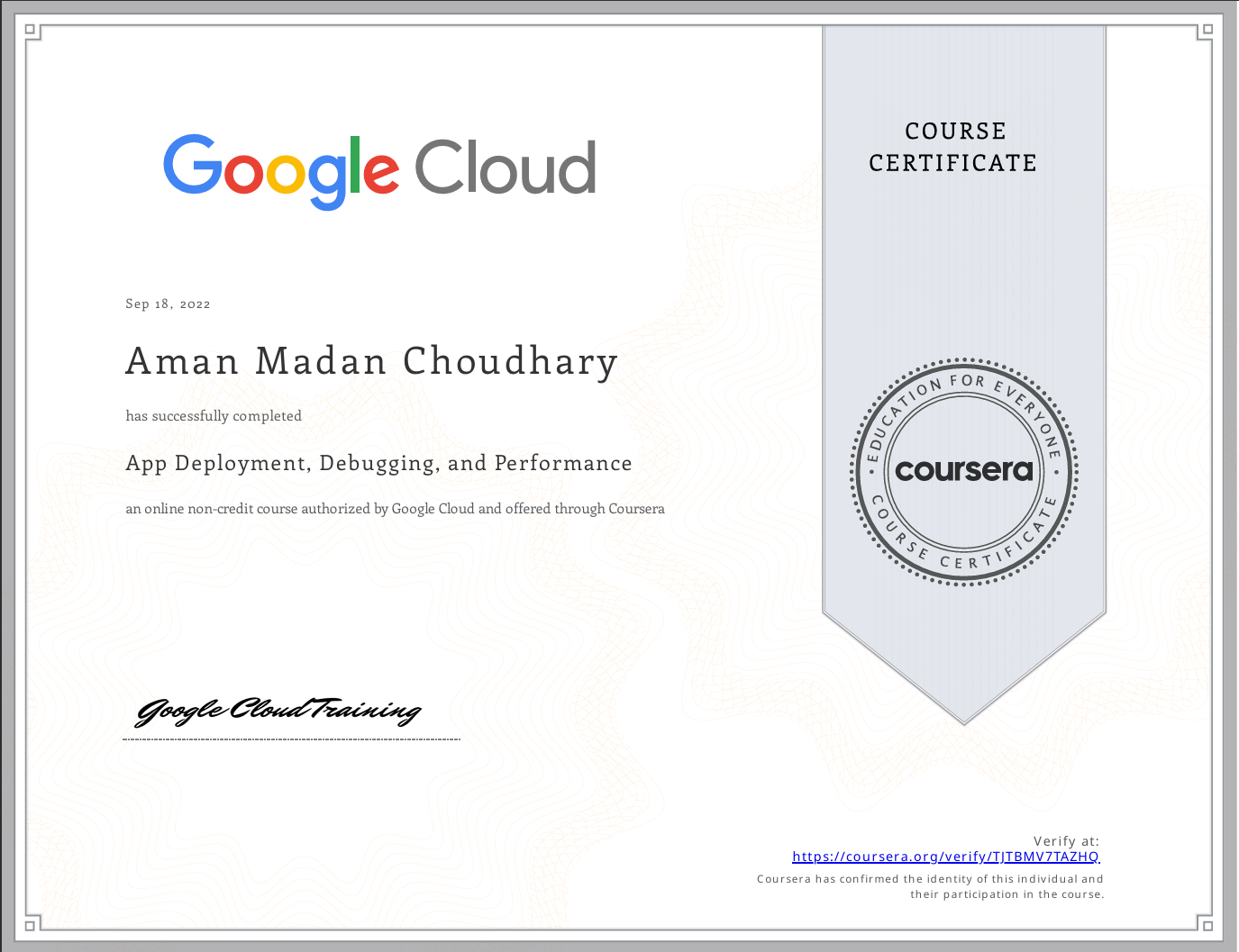Select the name Aman Madan Choudhary
The image size is (1239, 952).
click(372, 362)
